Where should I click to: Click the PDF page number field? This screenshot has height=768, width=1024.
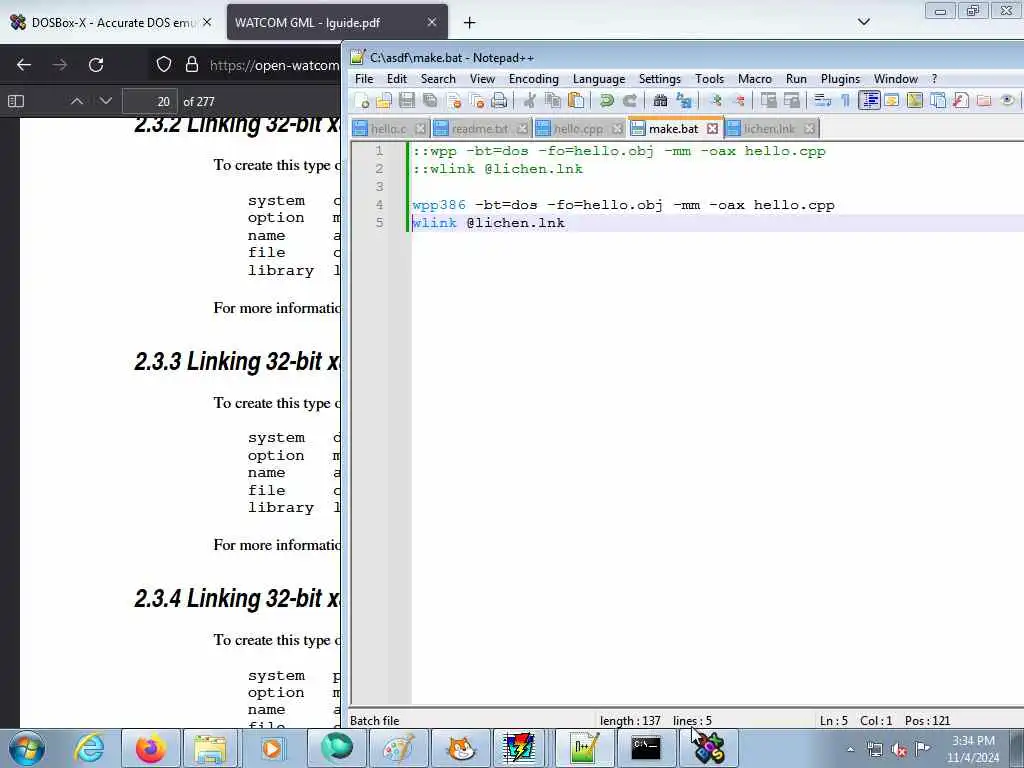[150, 101]
